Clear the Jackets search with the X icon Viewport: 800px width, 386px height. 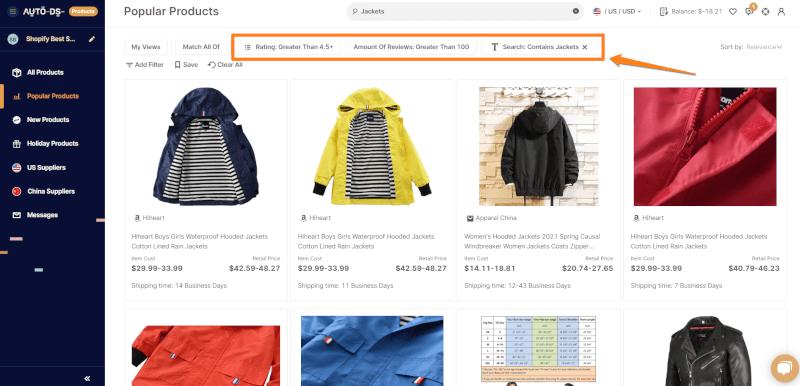pyautogui.click(x=576, y=11)
